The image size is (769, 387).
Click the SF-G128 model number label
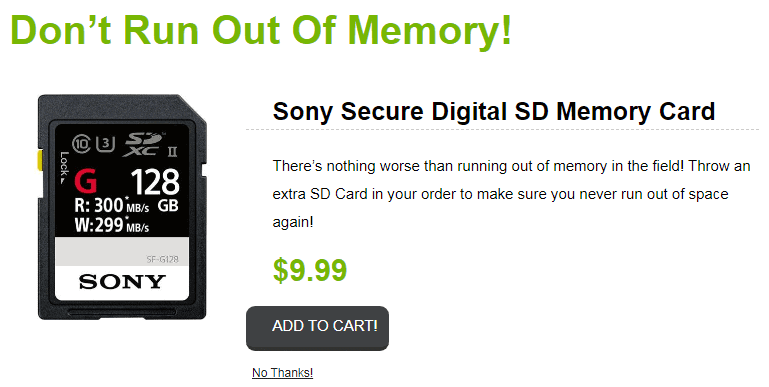tap(162, 258)
